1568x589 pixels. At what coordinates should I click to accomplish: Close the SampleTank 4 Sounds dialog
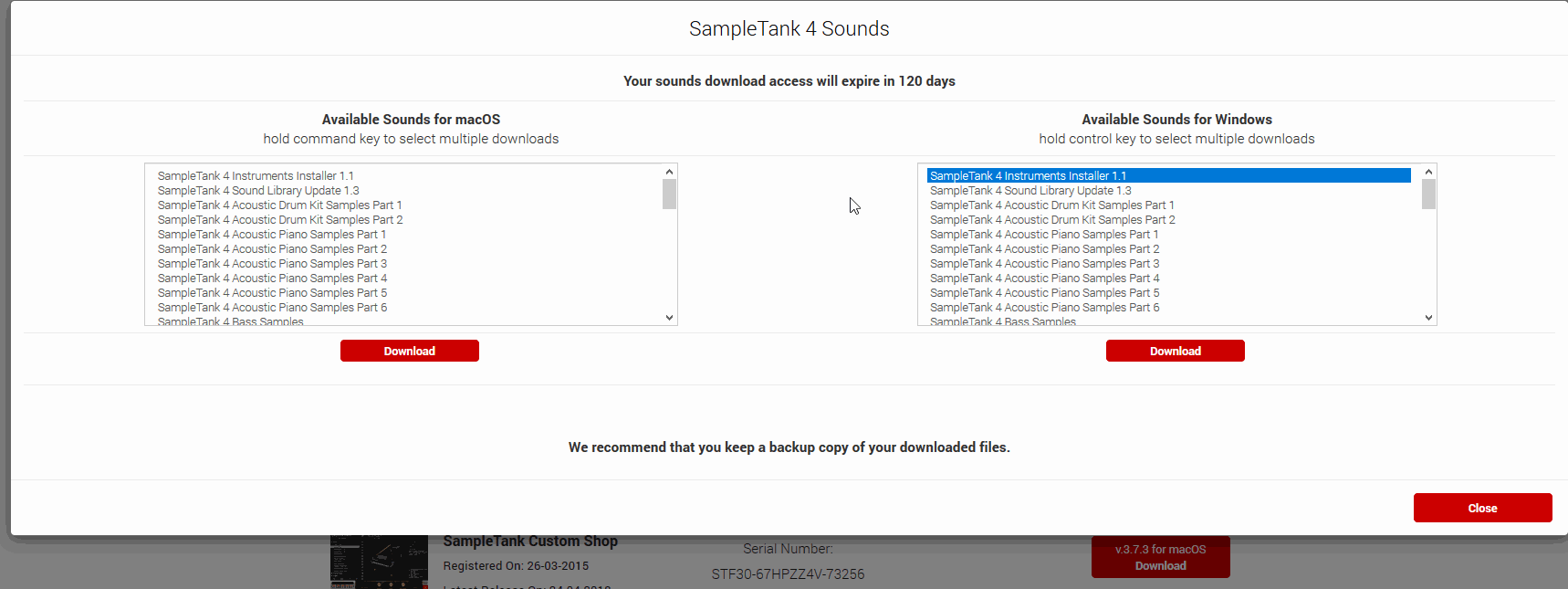[x=1481, y=508]
